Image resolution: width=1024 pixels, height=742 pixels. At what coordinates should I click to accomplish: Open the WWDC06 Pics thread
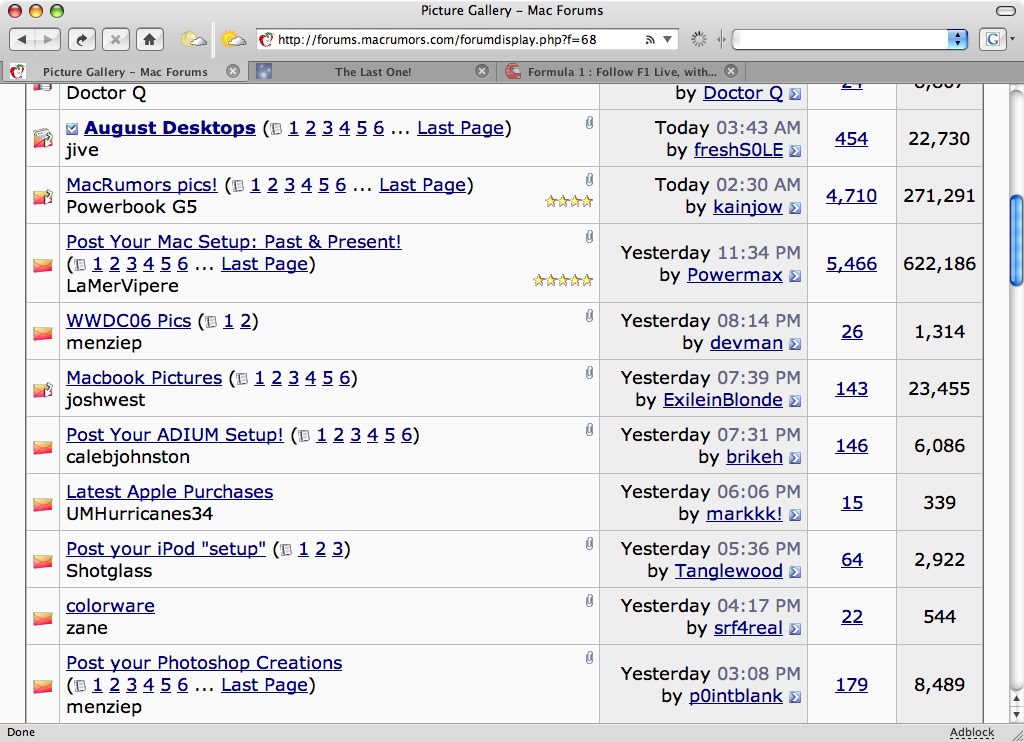pos(129,321)
